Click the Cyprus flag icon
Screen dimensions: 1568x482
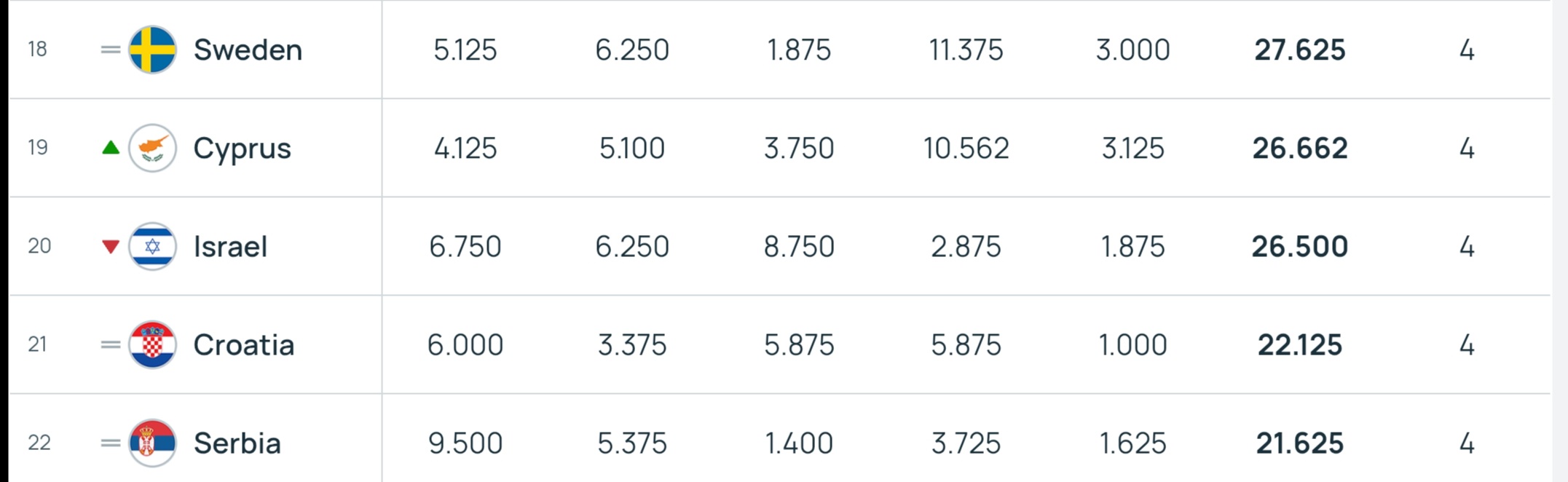152,148
